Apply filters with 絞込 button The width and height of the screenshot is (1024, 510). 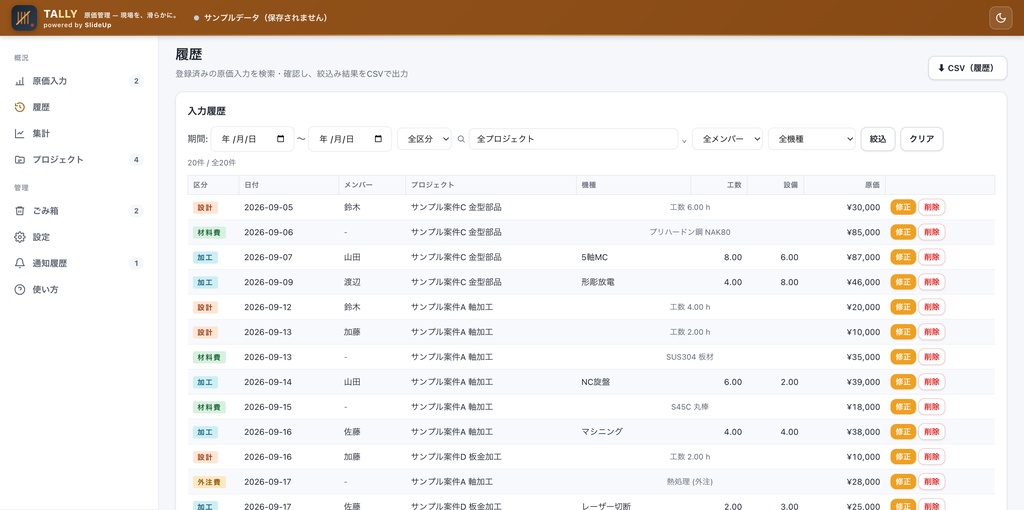(x=878, y=139)
